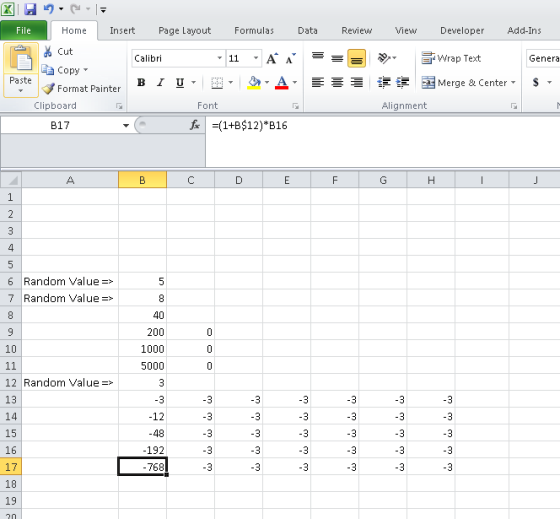This screenshot has width=560, height=519.
Task: Open the font size 11 dropdown
Action: (x=256, y=58)
